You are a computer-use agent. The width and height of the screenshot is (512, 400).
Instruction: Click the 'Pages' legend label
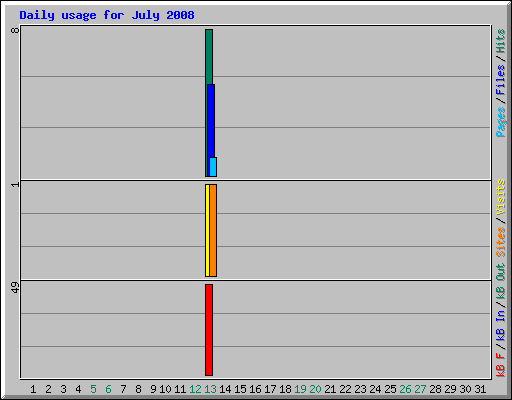pyautogui.click(x=500, y=122)
